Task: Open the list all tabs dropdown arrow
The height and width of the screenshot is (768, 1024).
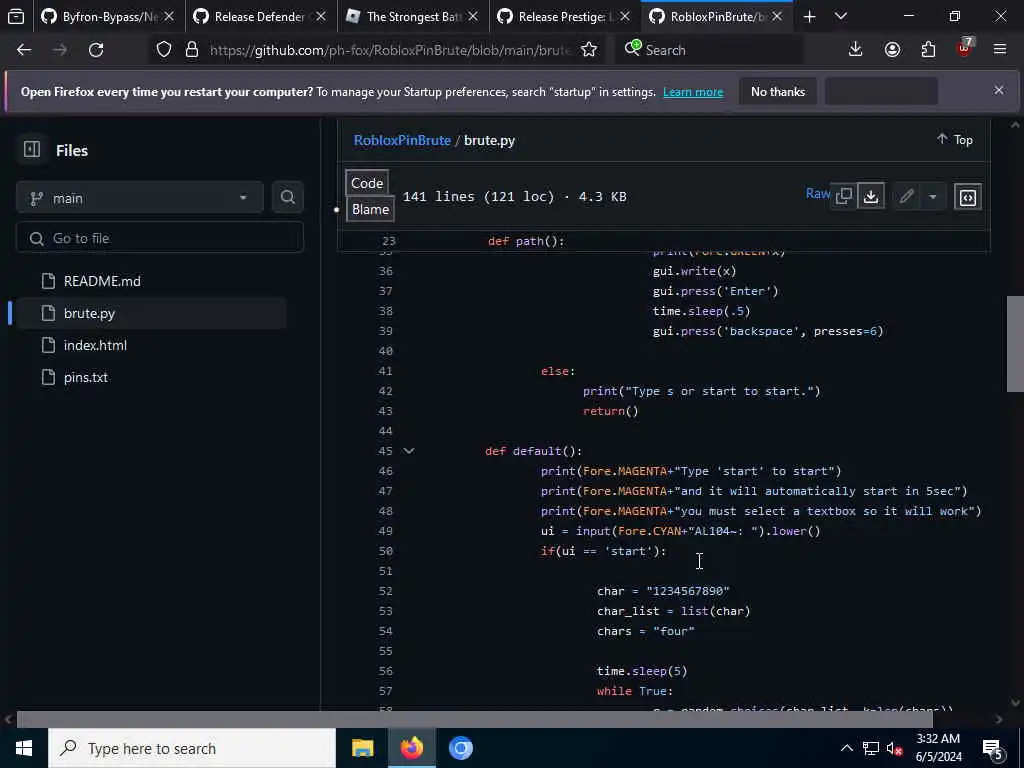Action: [841, 16]
